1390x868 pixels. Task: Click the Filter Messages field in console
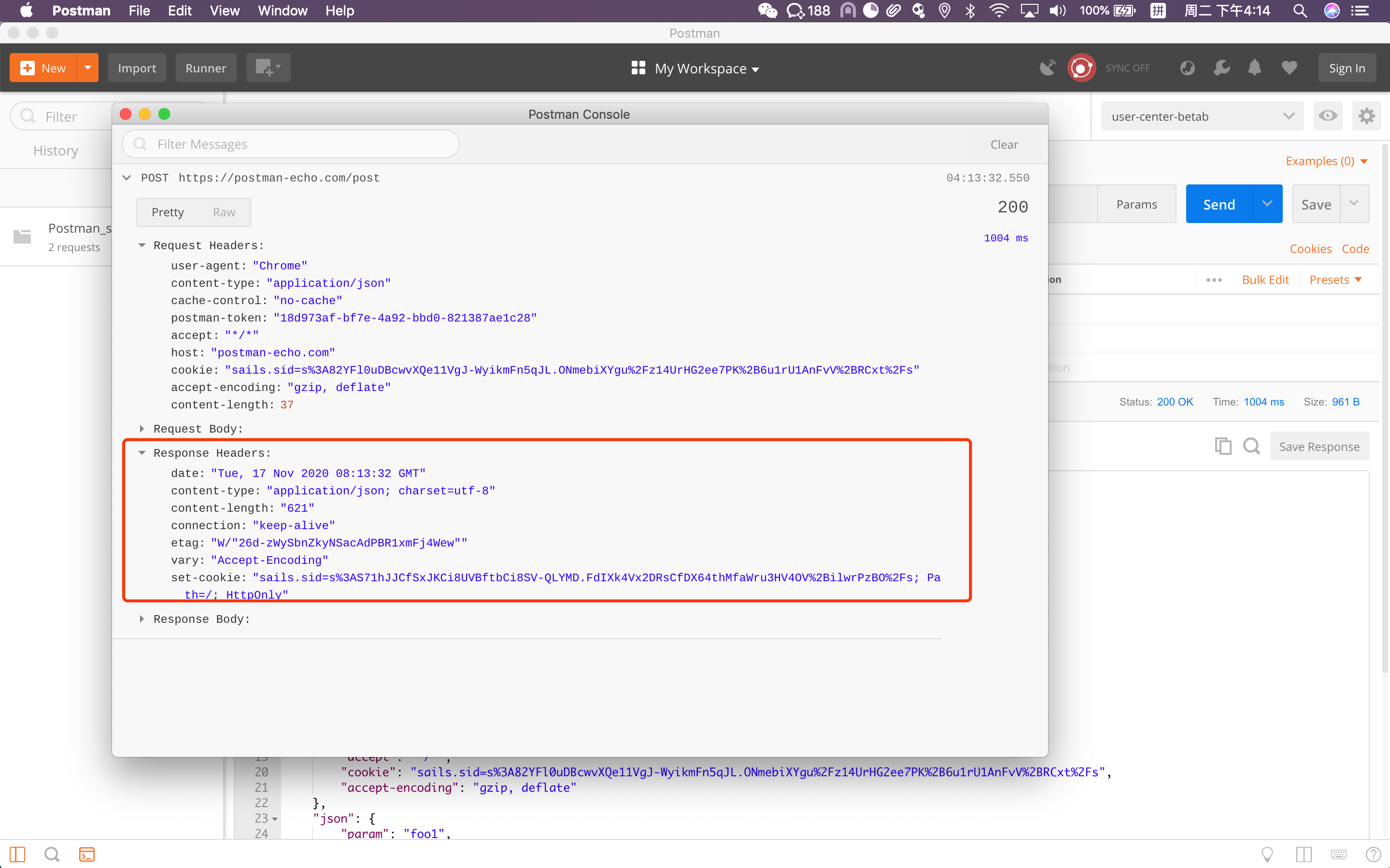[x=291, y=144]
